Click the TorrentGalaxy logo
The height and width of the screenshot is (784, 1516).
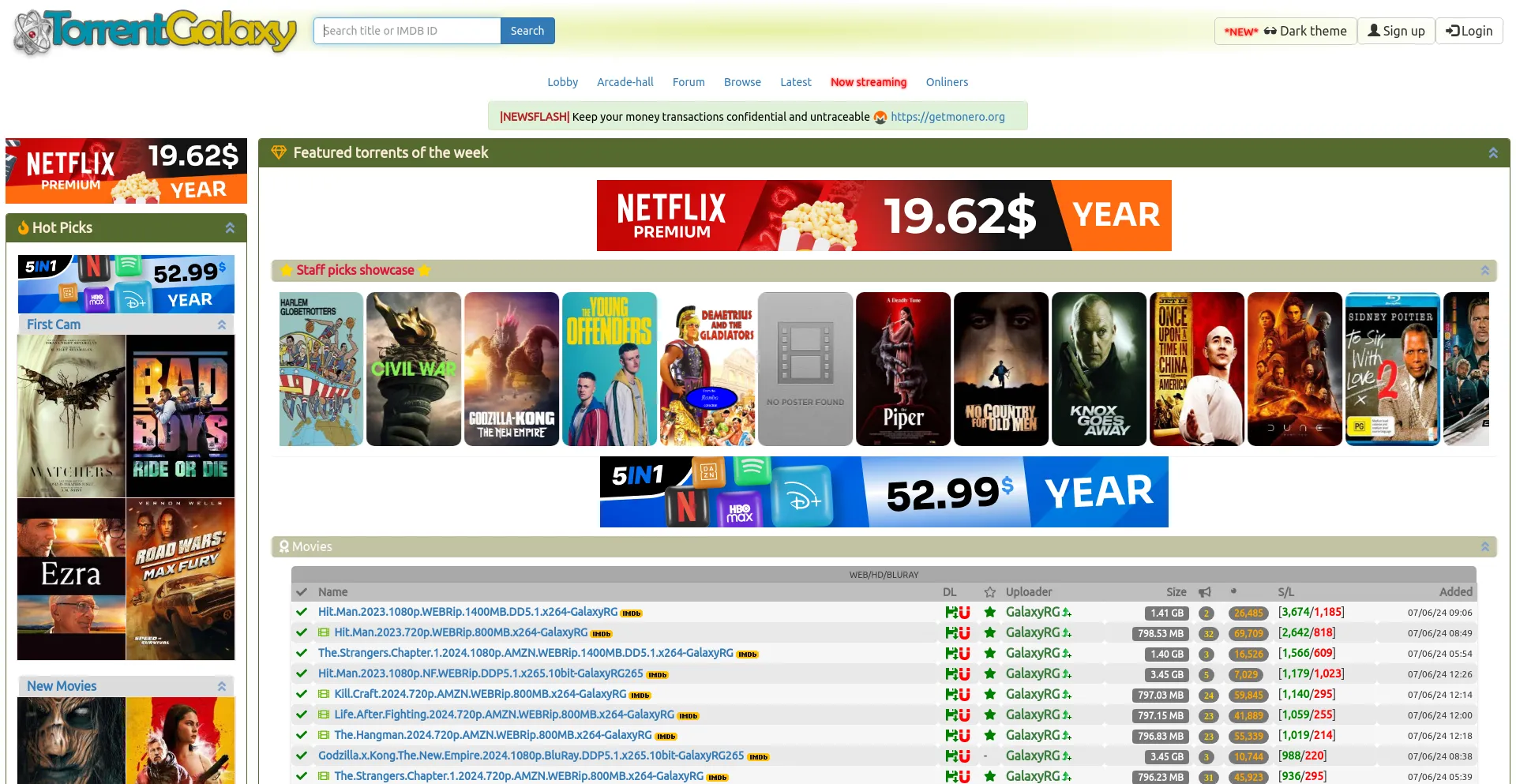pyautogui.click(x=155, y=32)
